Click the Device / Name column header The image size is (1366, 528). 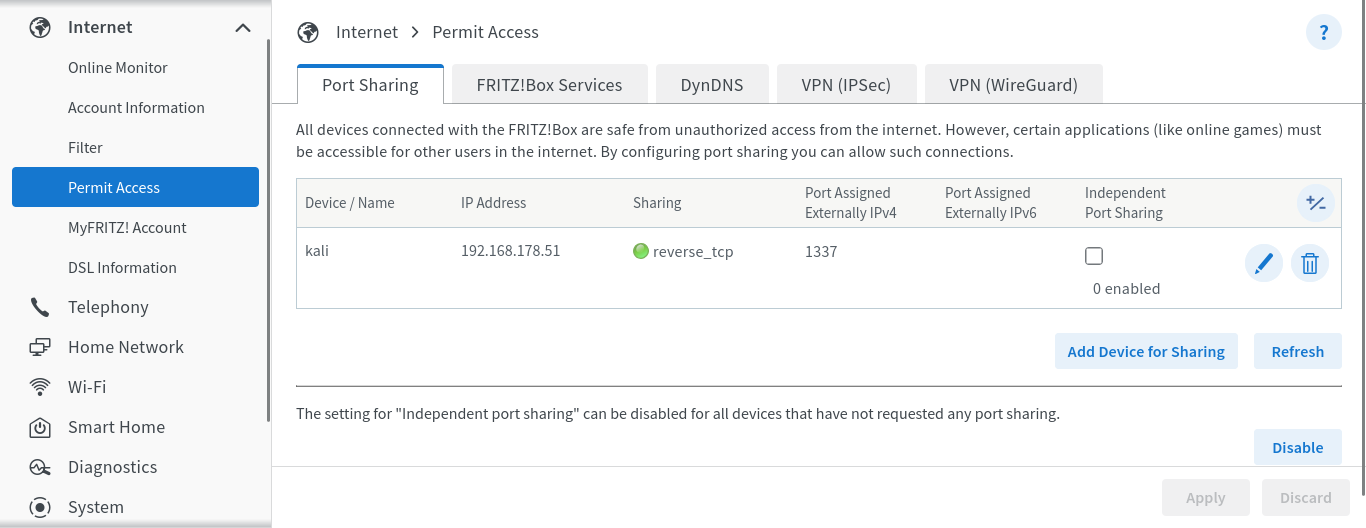click(x=350, y=203)
